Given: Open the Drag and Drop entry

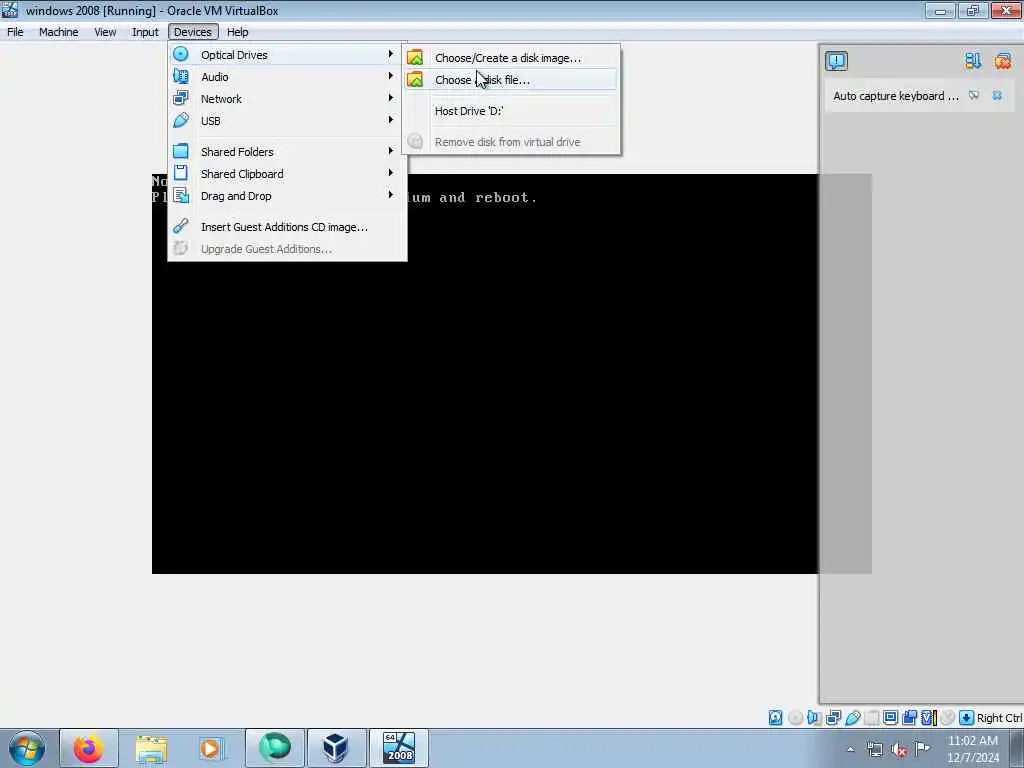Looking at the screenshot, I should [286, 196].
